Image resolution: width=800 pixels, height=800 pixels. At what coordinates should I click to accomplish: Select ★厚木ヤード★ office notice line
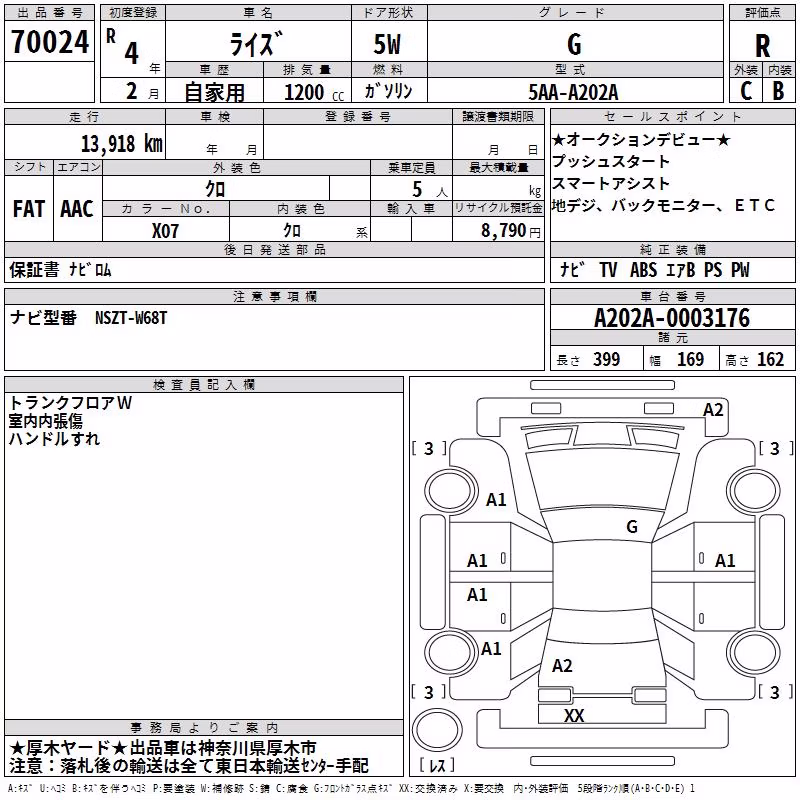[x=163, y=748]
